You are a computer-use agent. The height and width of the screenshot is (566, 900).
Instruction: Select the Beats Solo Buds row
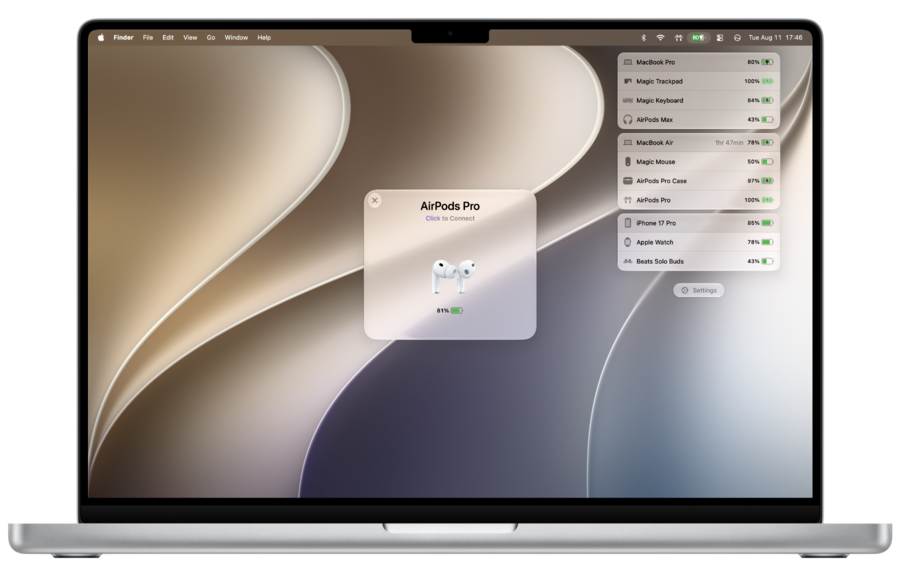click(x=699, y=261)
